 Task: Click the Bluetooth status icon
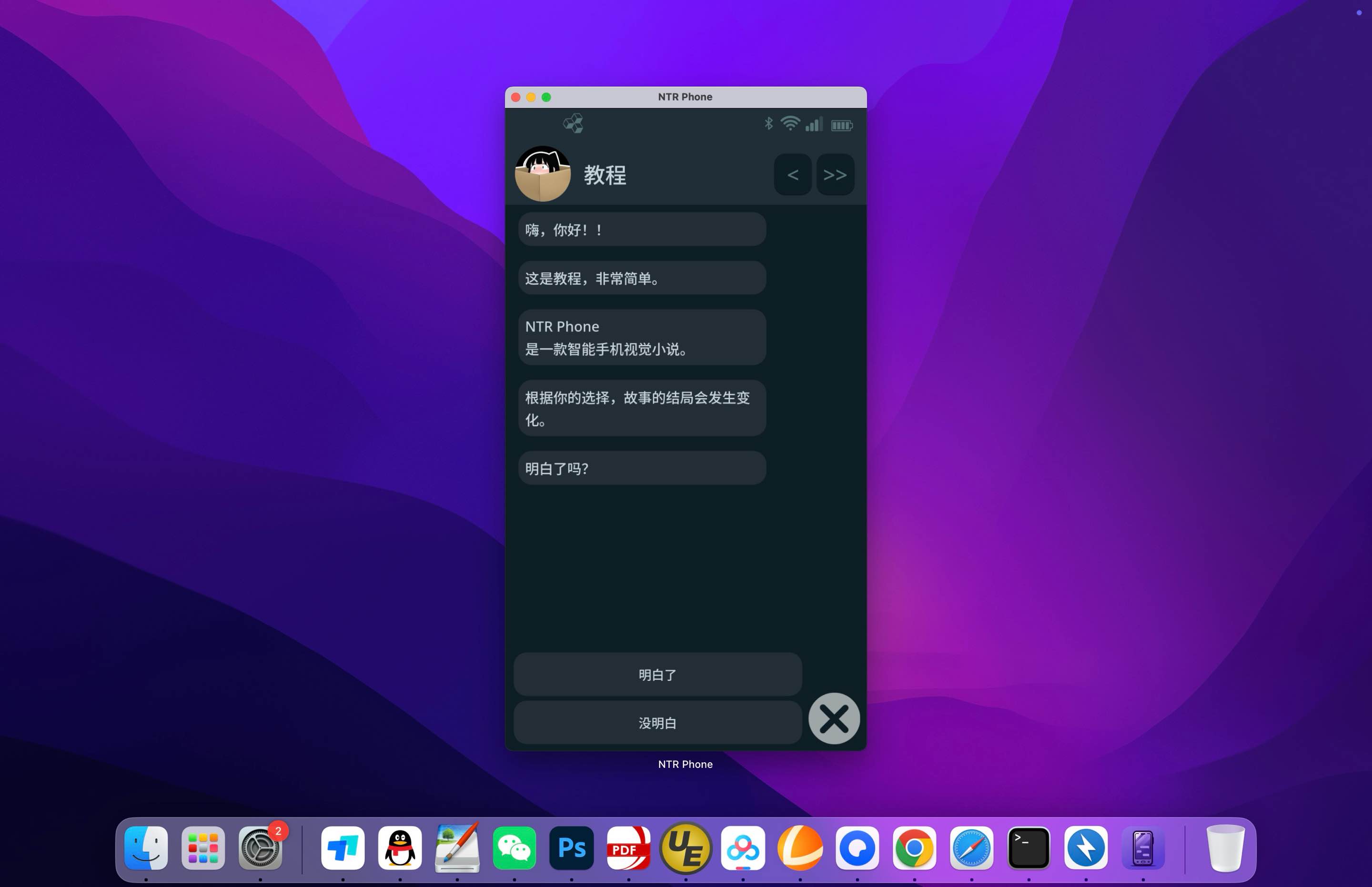pos(768,123)
